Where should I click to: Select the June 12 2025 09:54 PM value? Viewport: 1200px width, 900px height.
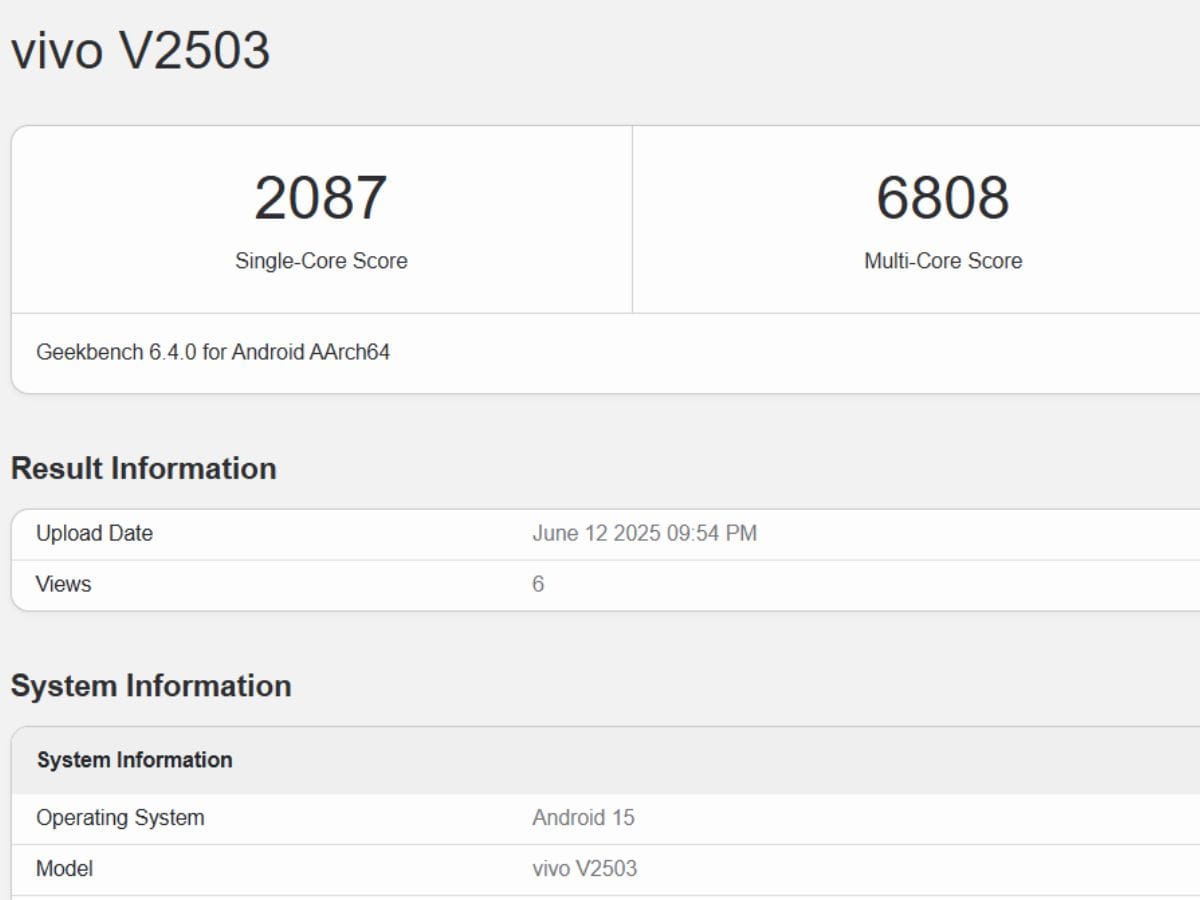coord(644,534)
